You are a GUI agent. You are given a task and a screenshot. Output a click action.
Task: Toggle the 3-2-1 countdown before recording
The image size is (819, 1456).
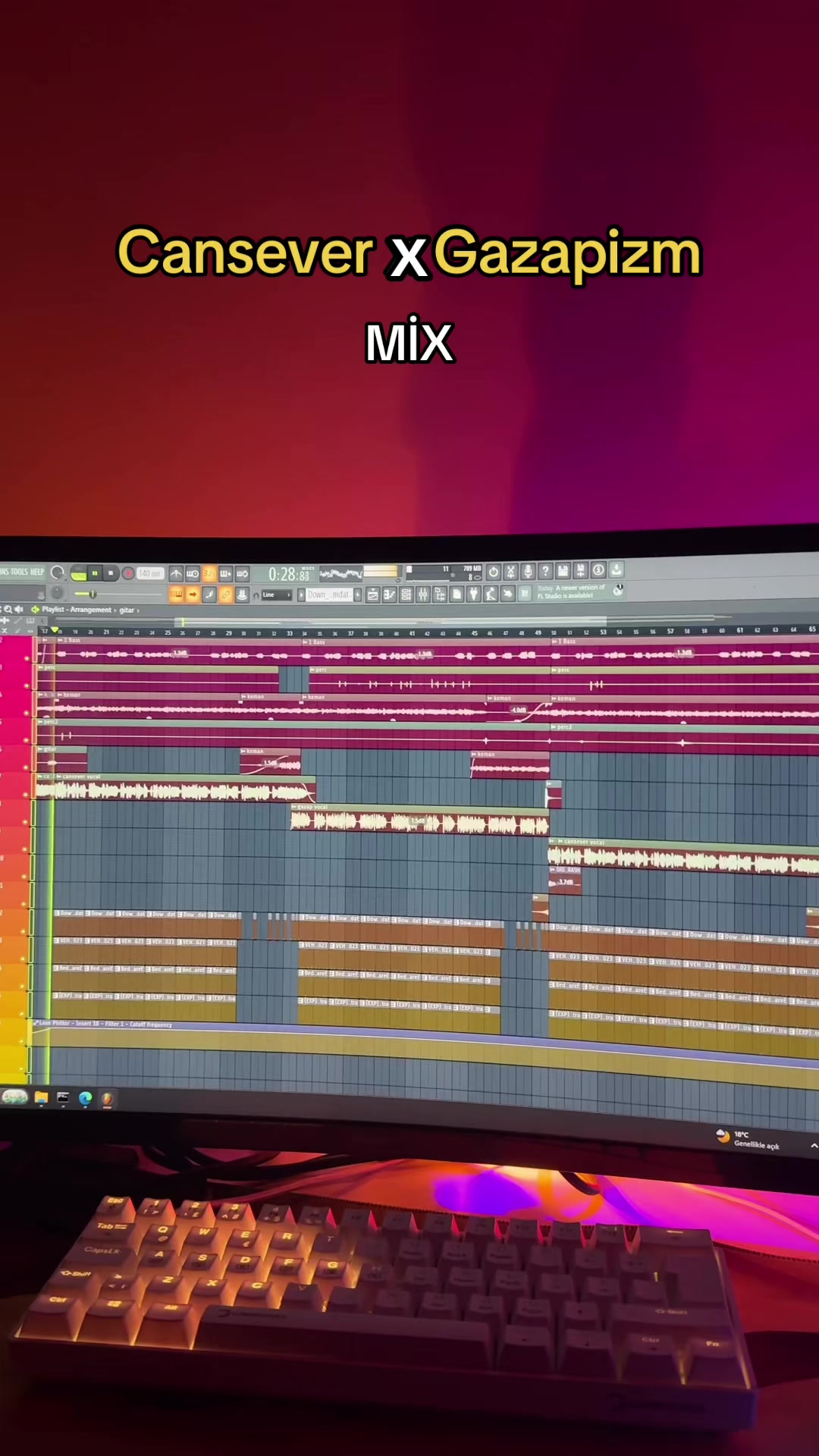point(209,573)
